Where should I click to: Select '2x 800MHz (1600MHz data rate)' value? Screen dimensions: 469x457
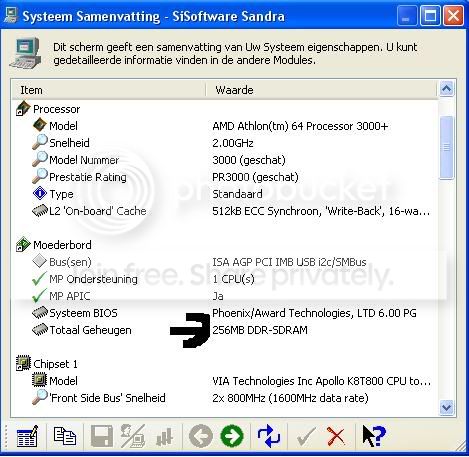[290, 398]
